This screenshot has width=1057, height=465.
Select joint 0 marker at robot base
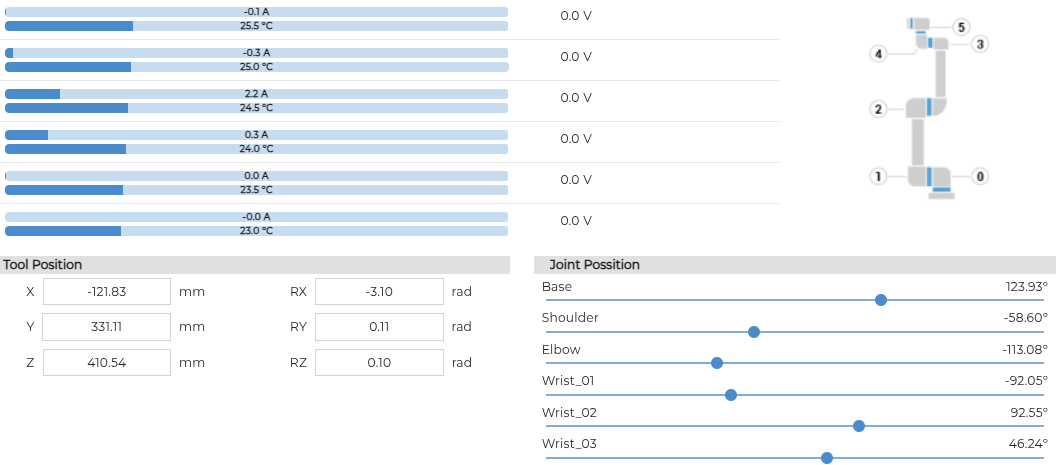(980, 177)
